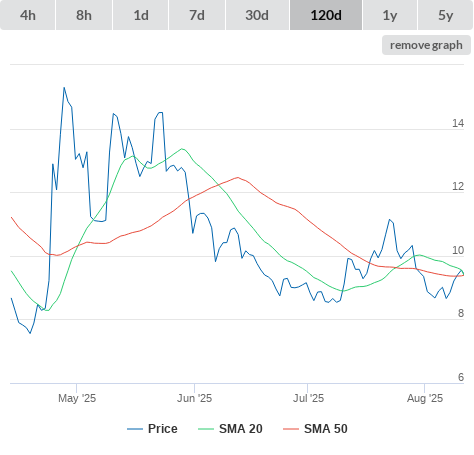The height and width of the screenshot is (455, 474).
Task: Click the remove graph button
Action: [x=426, y=45]
